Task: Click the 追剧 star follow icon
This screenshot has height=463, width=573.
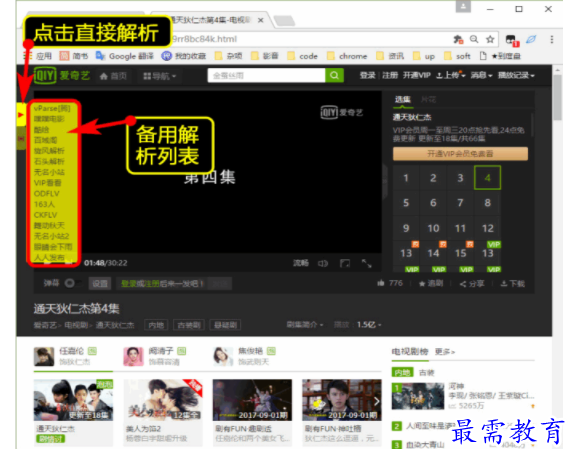Action: (422, 284)
